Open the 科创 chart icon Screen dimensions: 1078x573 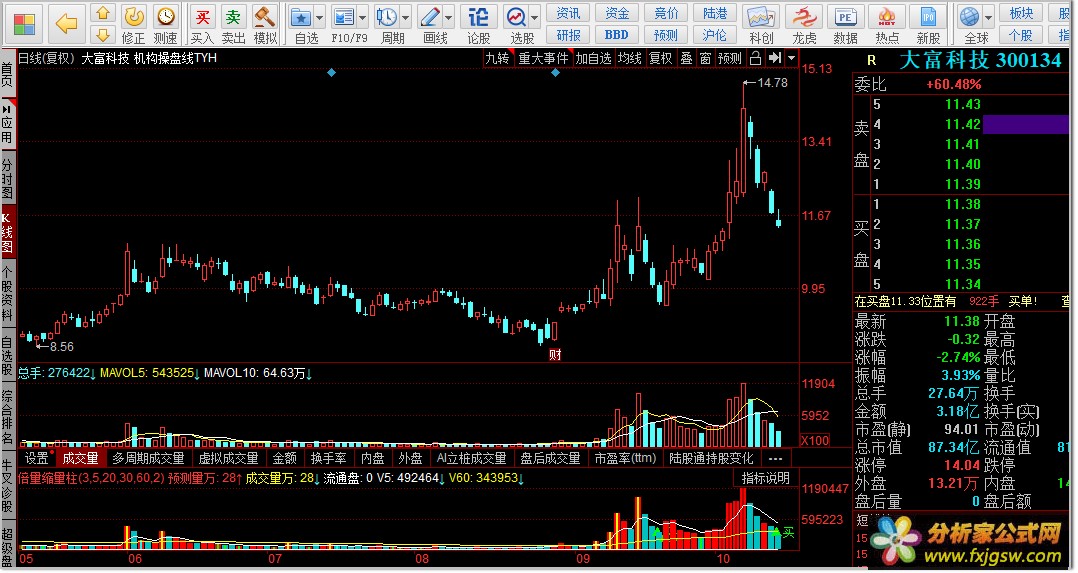[761, 17]
